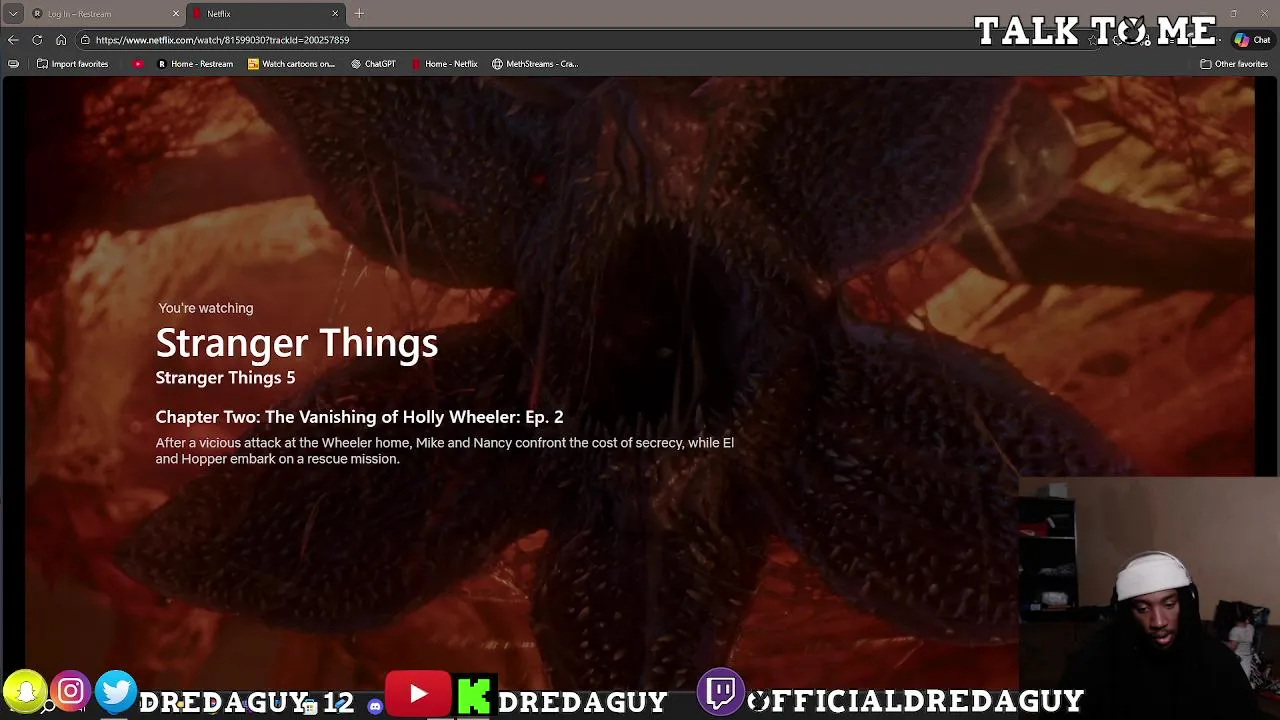Go back to the previous page
Screen dimensions: 1280x720
pyautogui.click(x=13, y=40)
